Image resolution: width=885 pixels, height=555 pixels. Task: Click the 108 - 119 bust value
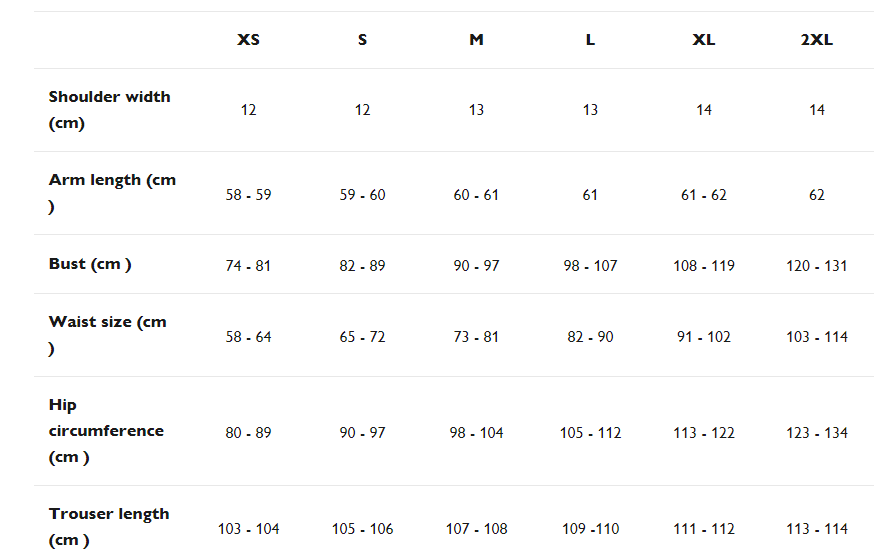tap(704, 266)
